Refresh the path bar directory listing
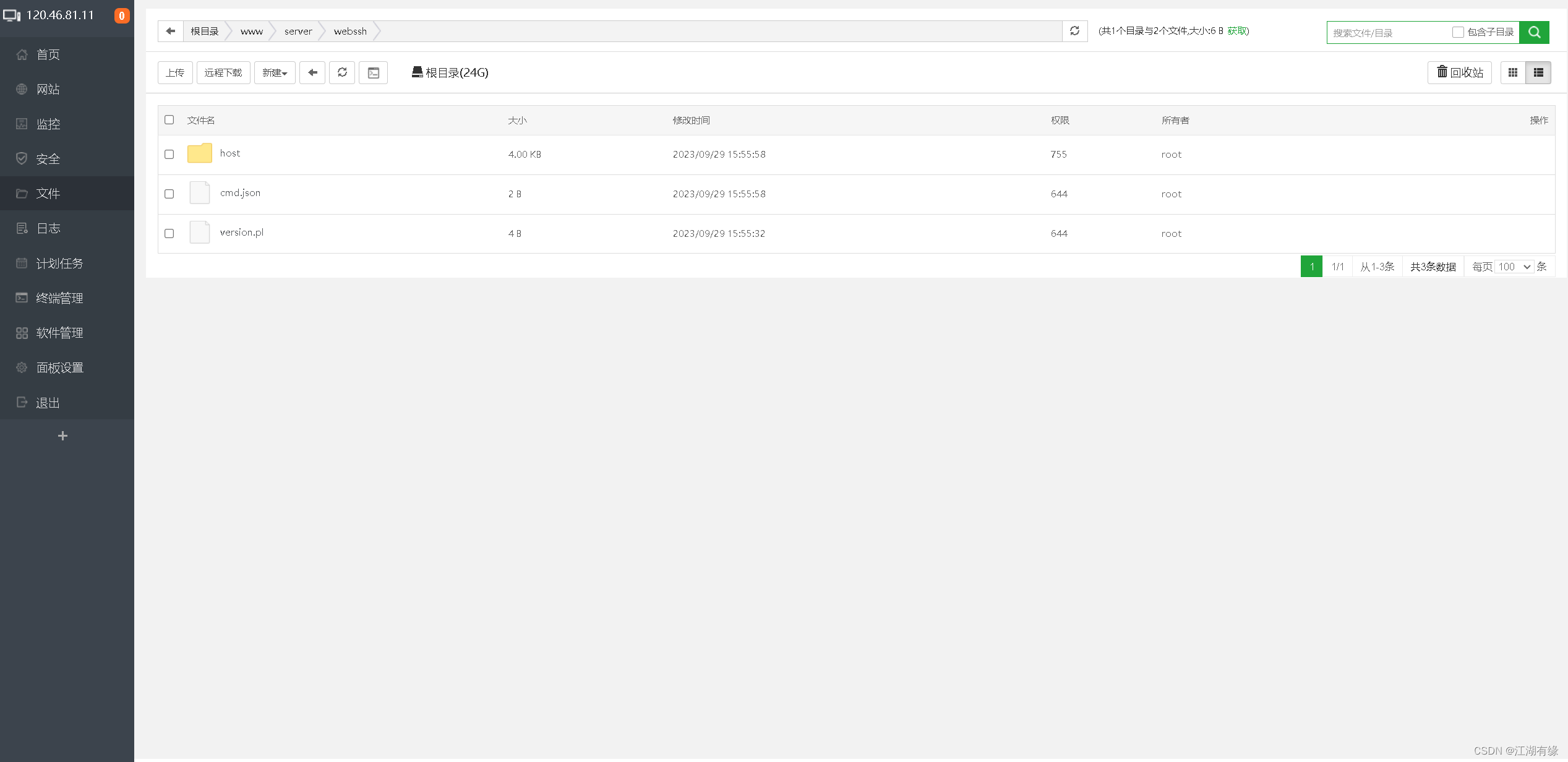Screen dimensions: 1568x762 pyautogui.click(x=1074, y=31)
